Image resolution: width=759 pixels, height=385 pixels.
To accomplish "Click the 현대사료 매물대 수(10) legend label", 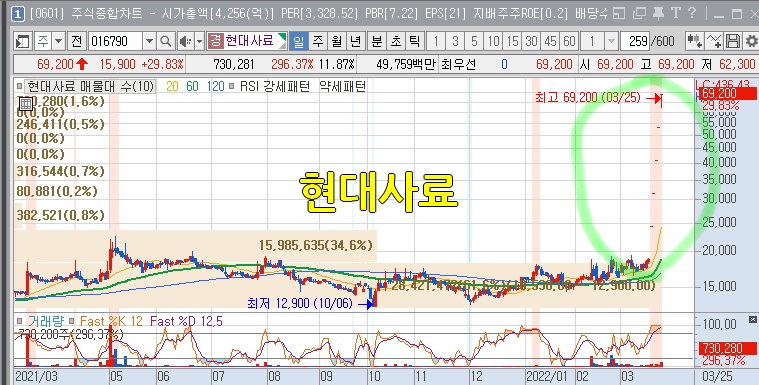I will tap(91, 87).
